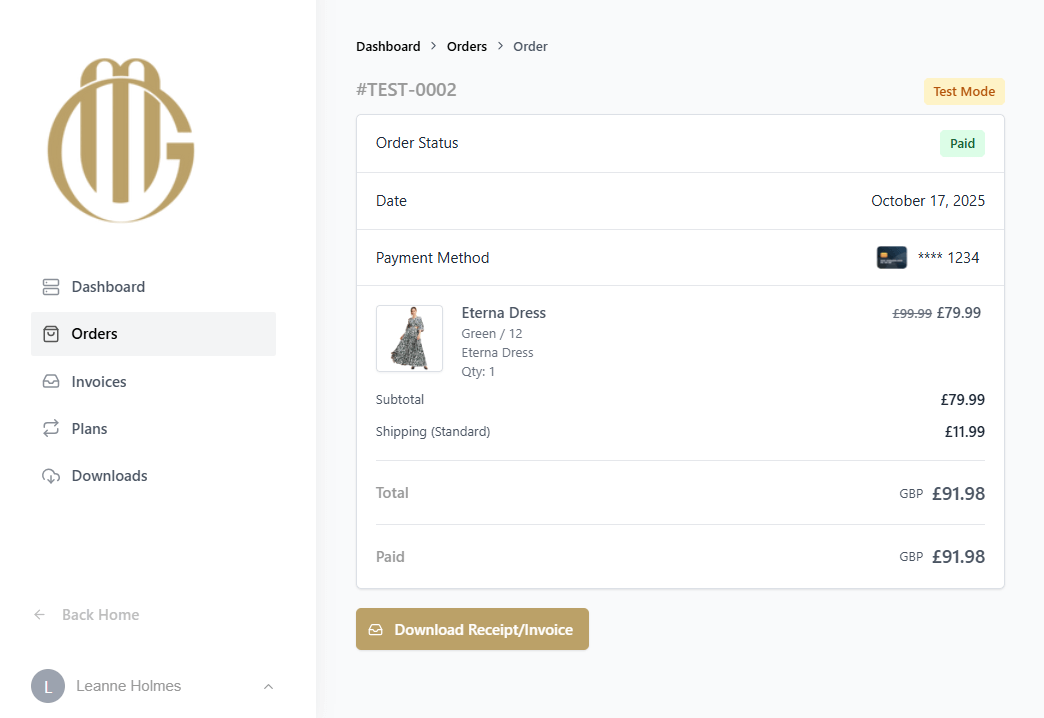Click the Downloads cloud icon

[x=51, y=476]
